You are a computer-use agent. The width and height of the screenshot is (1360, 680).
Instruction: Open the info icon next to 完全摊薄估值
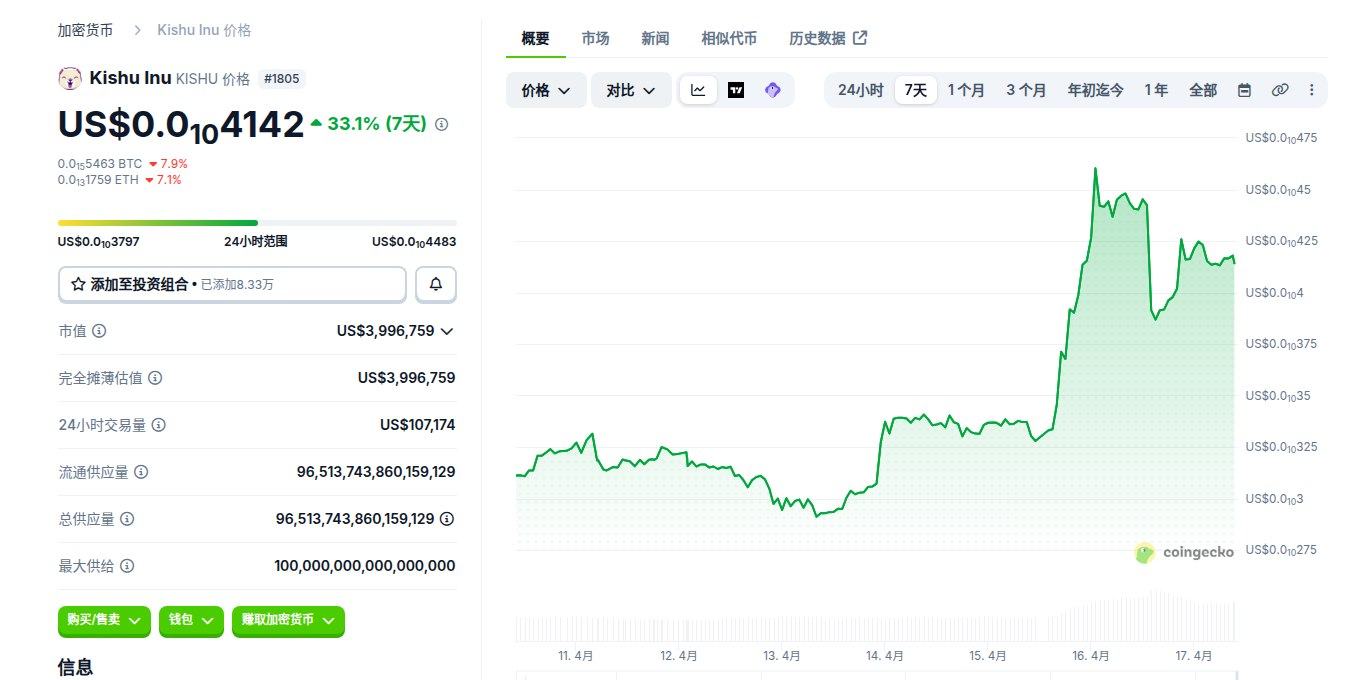(155, 378)
